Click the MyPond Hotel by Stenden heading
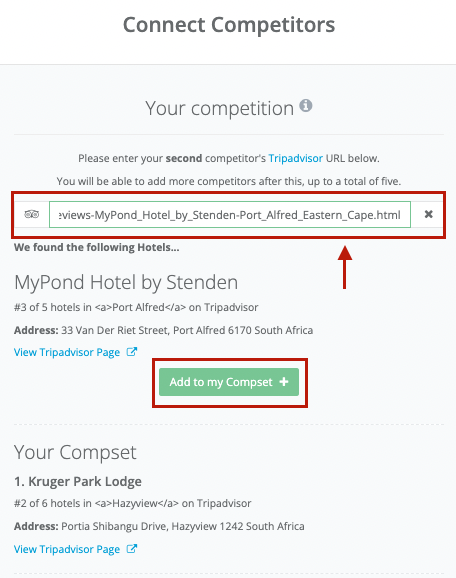 click(126, 283)
